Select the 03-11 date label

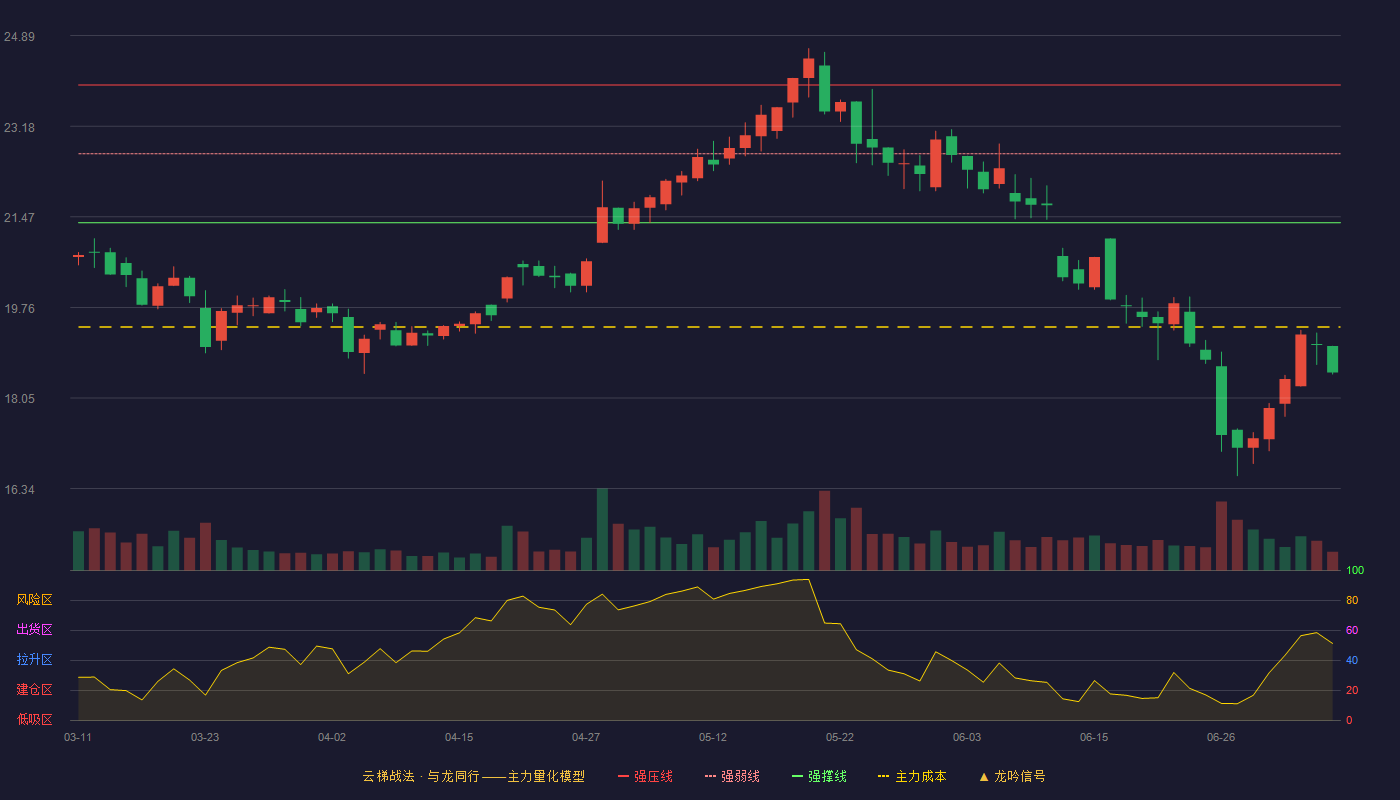point(78,737)
